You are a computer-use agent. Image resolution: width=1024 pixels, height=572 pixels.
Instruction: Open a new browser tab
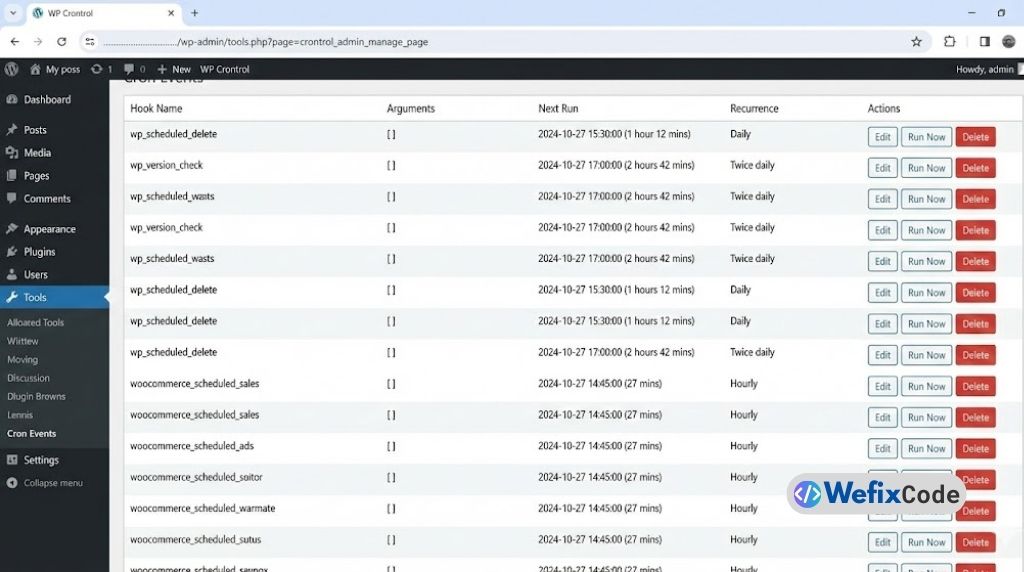click(195, 13)
